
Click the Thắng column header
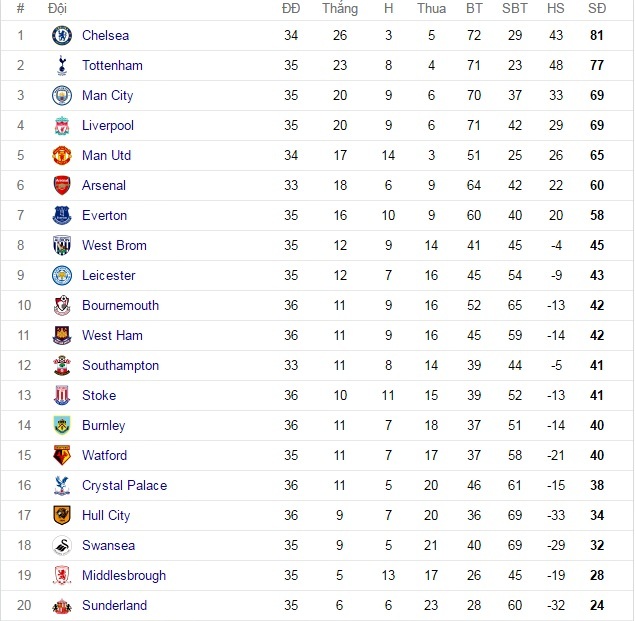pos(340,8)
